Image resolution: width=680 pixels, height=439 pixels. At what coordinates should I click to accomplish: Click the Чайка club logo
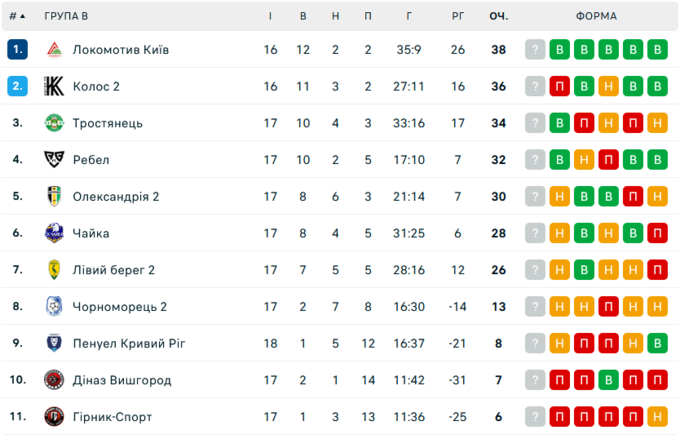[54, 233]
